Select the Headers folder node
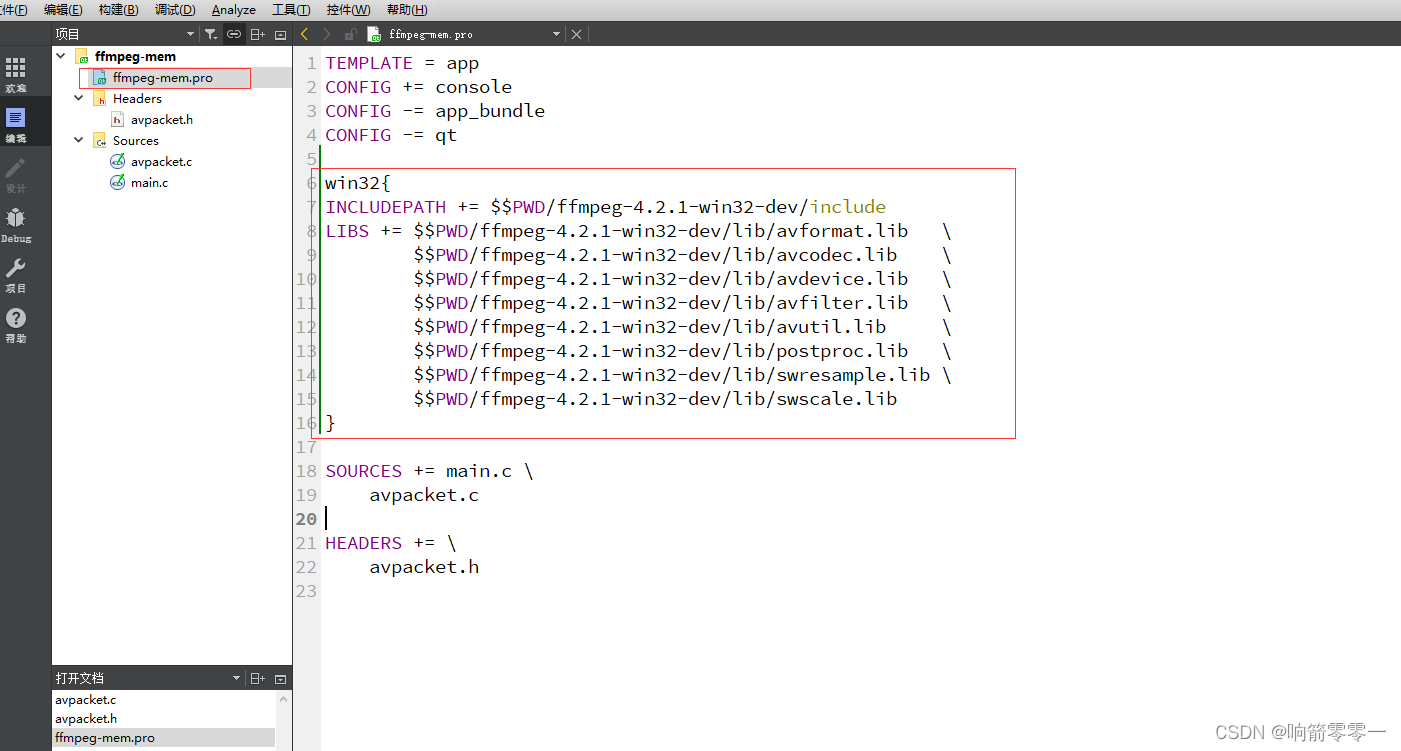Viewport: 1401px width, 751px height. tap(137, 98)
